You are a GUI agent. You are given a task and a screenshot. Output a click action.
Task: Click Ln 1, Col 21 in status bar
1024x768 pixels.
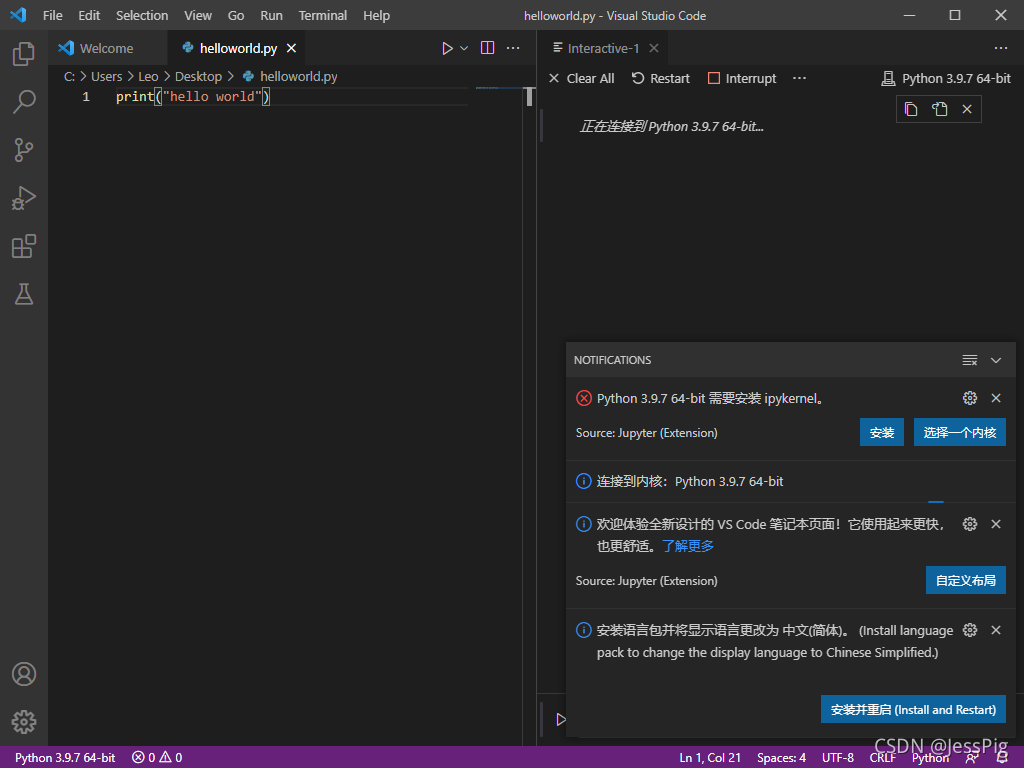click(x=710, y=758)
